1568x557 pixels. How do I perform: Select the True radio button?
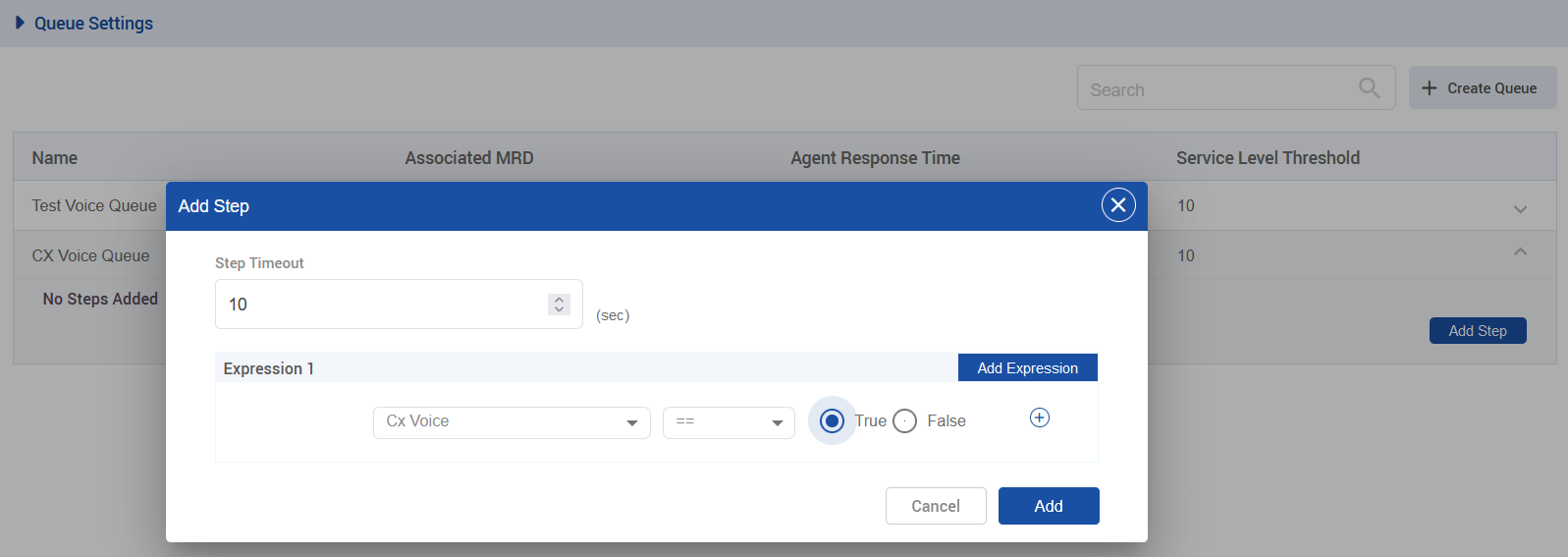832,421
